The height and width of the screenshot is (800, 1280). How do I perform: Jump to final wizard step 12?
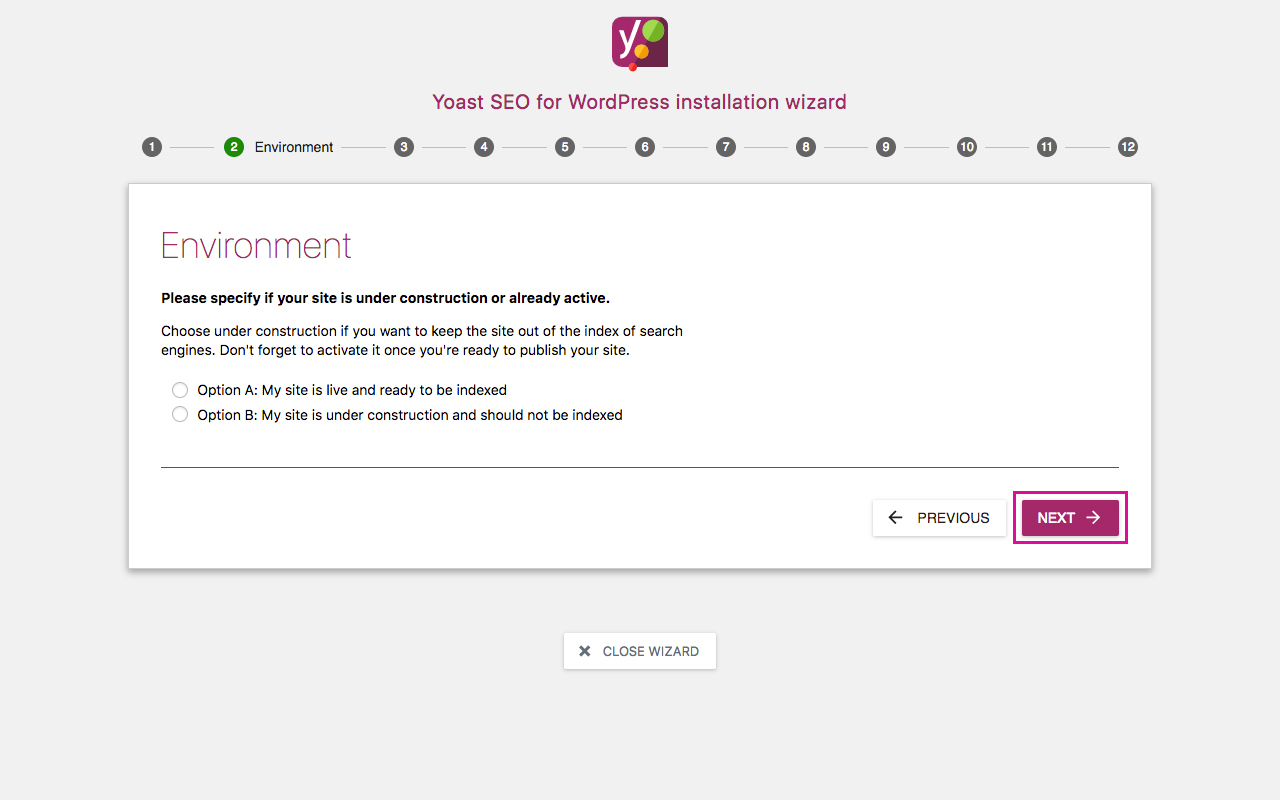[1128, 147]
